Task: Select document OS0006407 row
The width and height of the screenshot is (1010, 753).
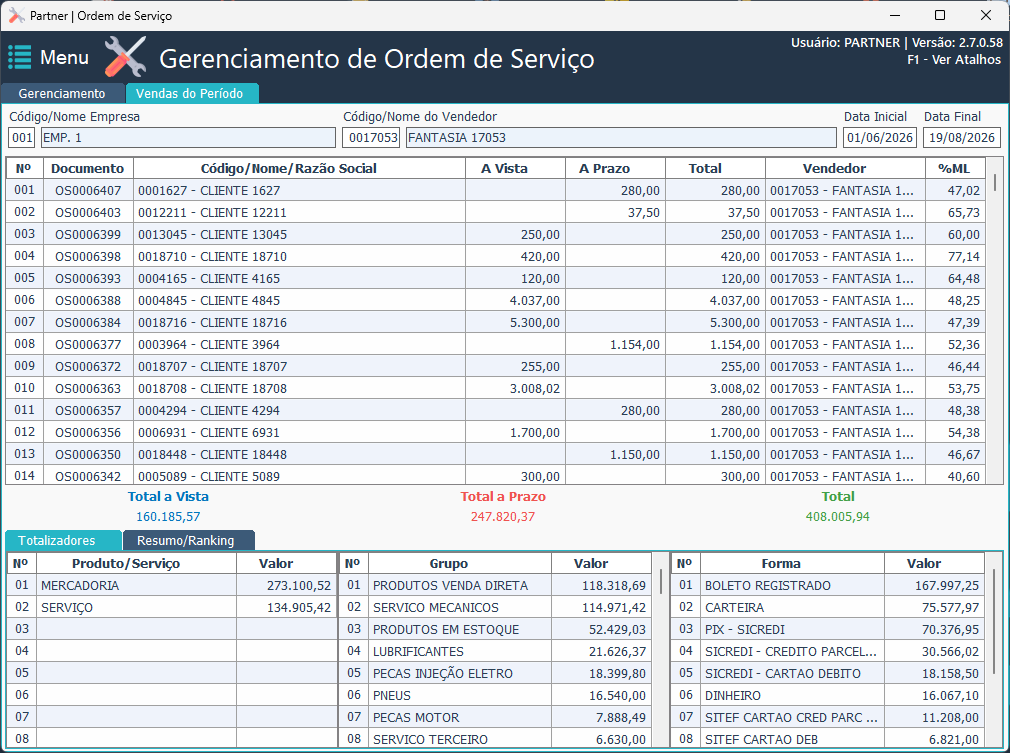Action: point(496,190)
